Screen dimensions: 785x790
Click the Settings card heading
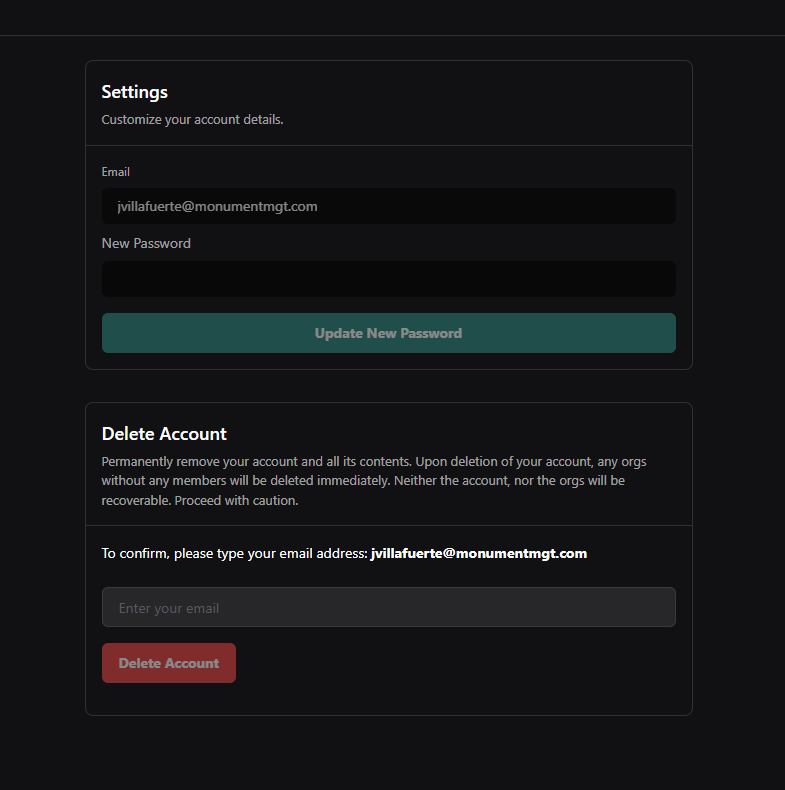(x=135, y=92)
